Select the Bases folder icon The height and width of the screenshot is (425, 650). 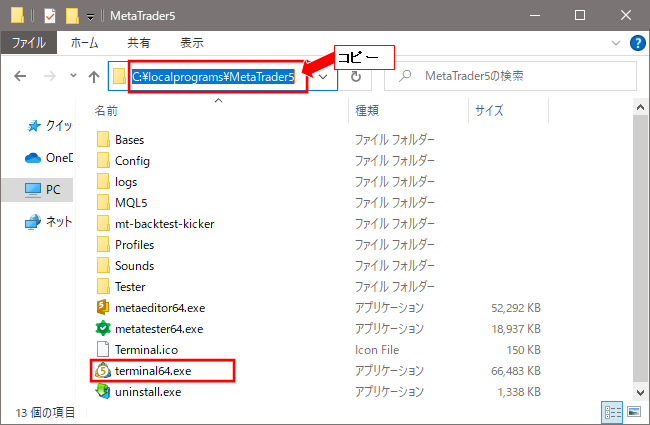point(103,139)
